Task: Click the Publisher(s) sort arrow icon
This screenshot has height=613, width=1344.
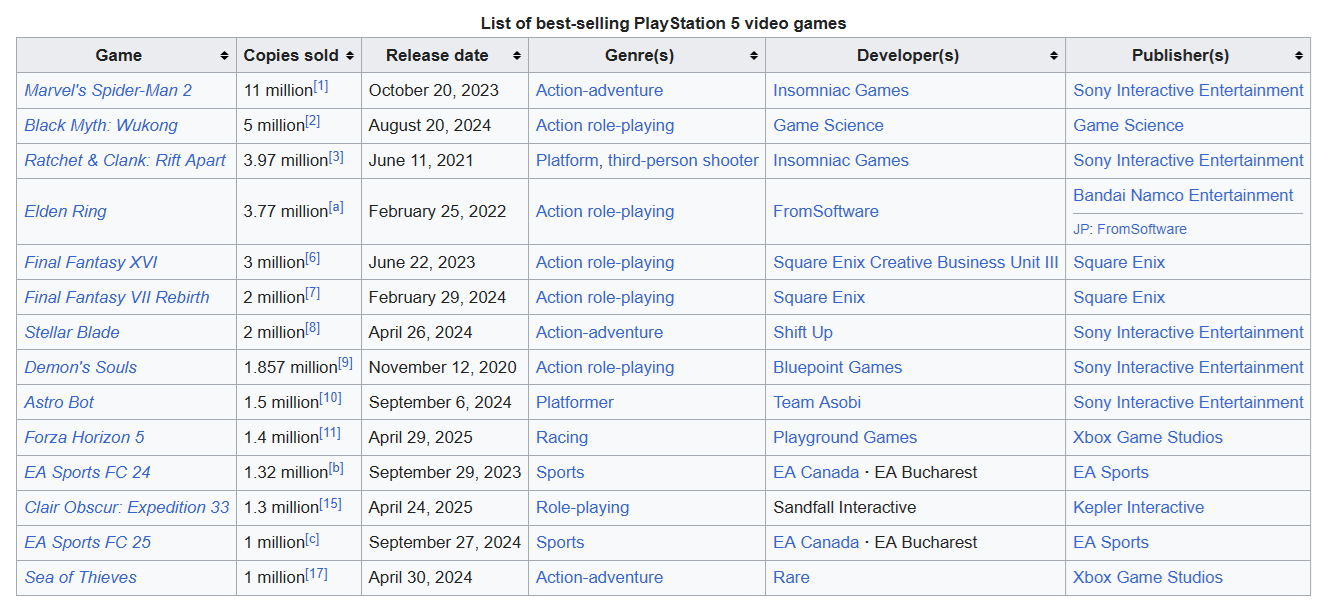Action: [x=1298, y=56]
